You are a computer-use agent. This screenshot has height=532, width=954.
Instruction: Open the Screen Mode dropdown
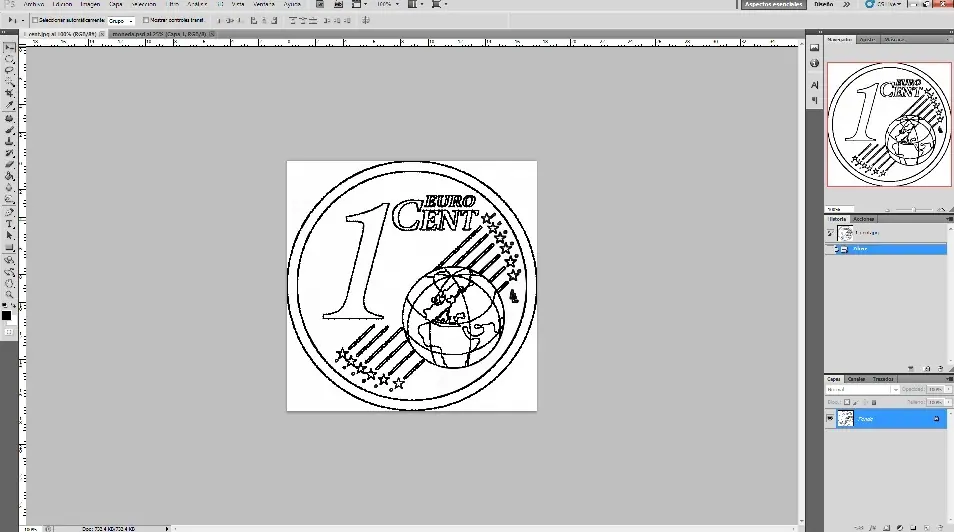439,4
